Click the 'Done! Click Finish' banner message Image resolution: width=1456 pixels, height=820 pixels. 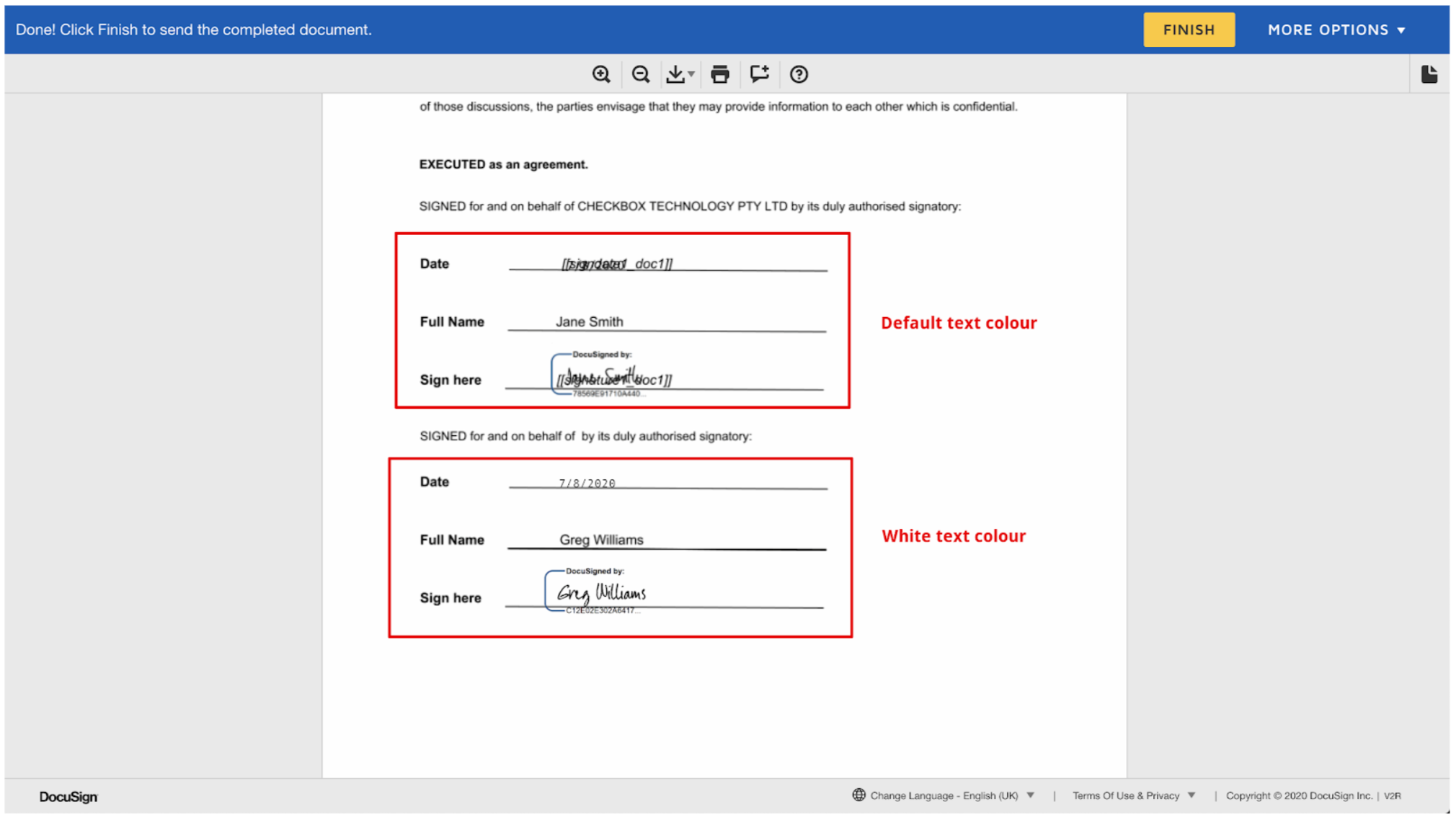(x=194, y=30)
